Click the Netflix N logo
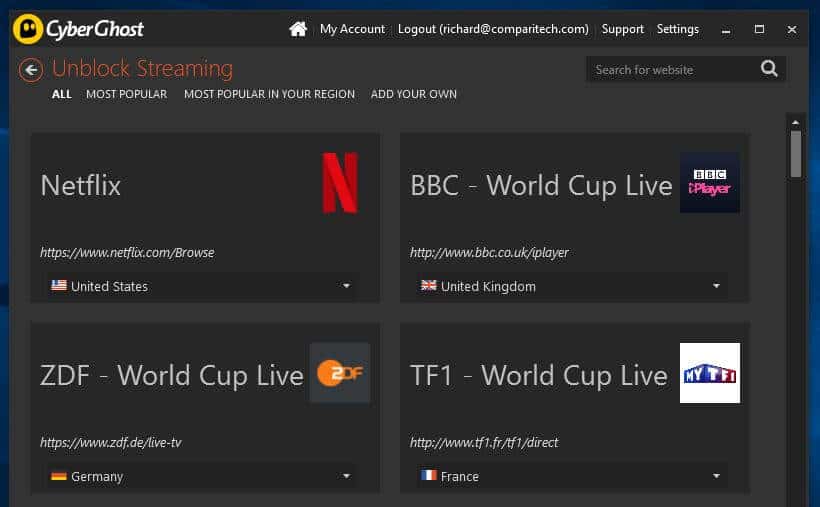 (340, 183)
